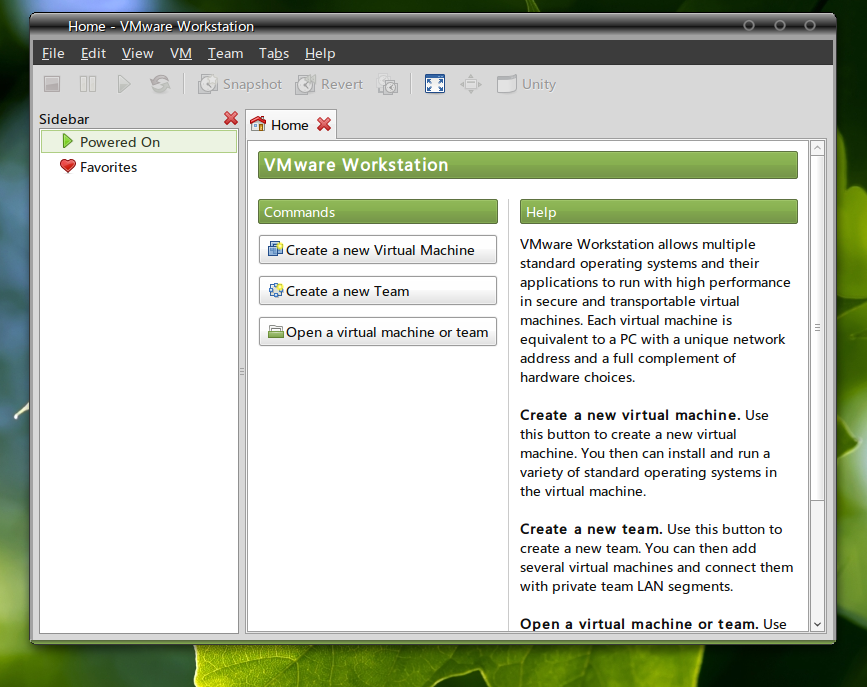Select Powered On in the sidebar

(139, 142)
